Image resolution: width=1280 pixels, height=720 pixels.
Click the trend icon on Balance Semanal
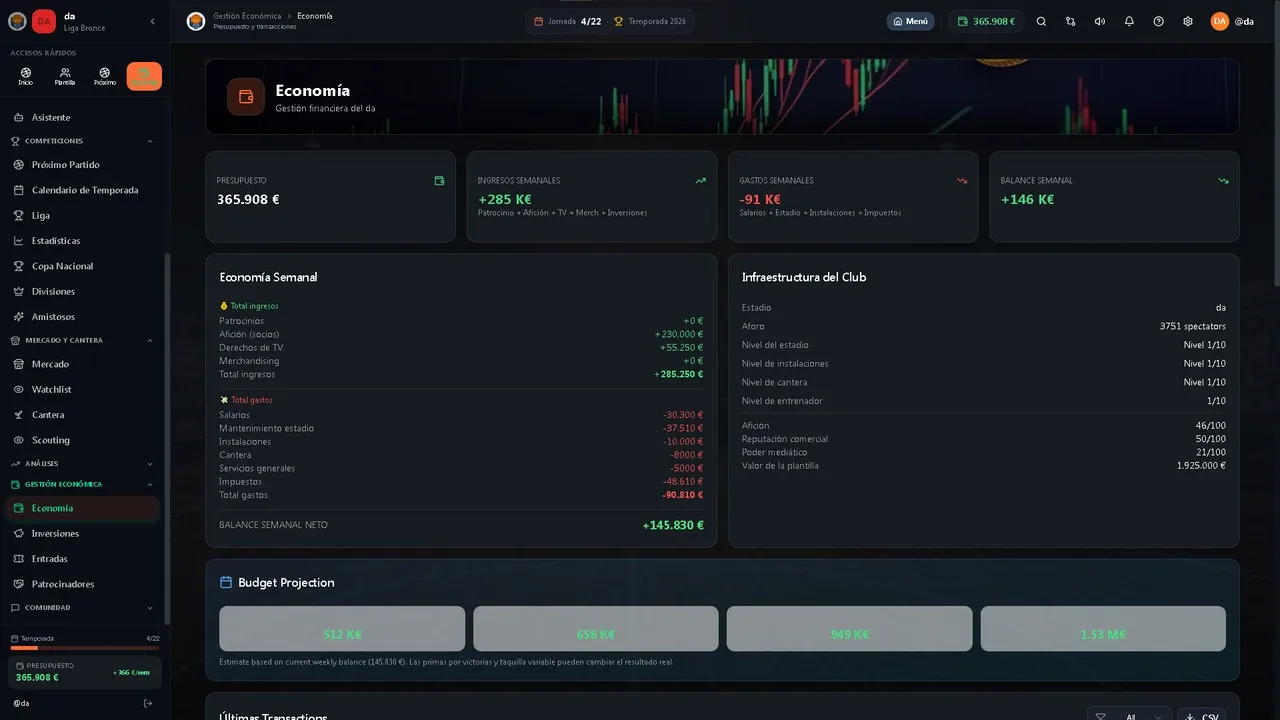tap(1223, 181)
